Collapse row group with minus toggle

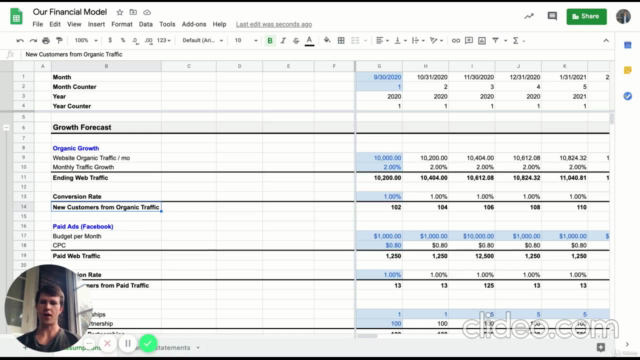pos(6,128)
